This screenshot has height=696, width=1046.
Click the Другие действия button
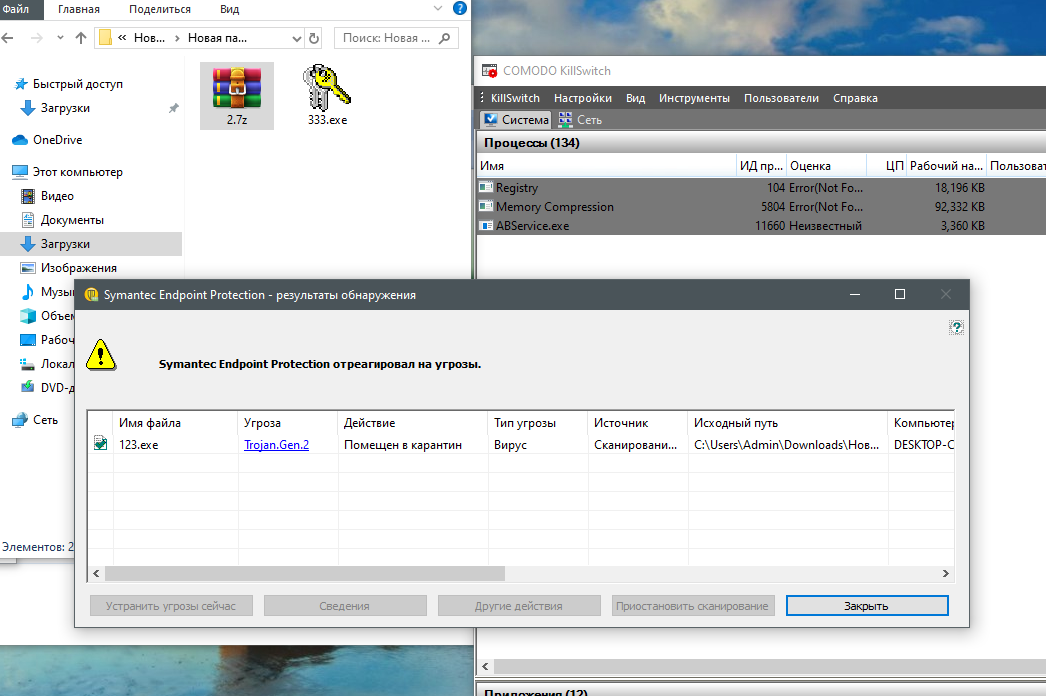point(519,605)
